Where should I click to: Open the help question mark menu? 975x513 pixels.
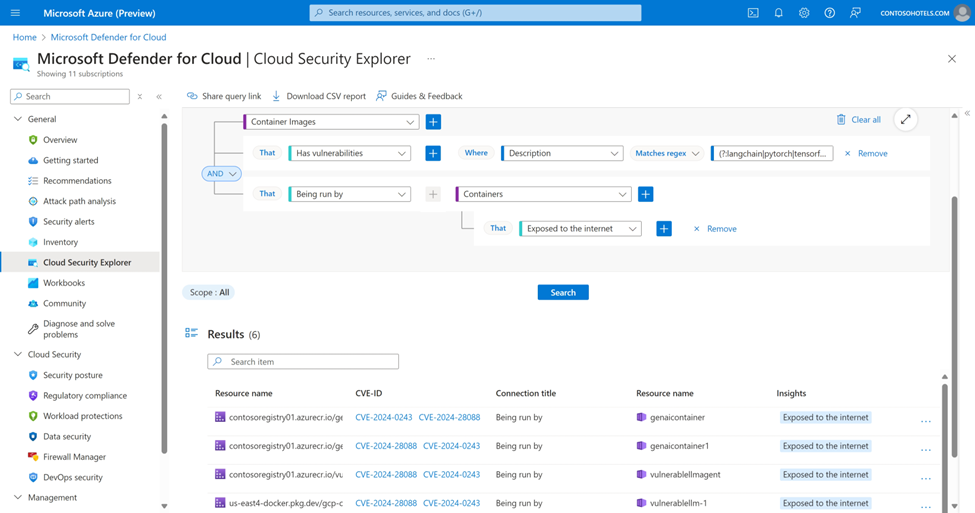coord(829,12)
